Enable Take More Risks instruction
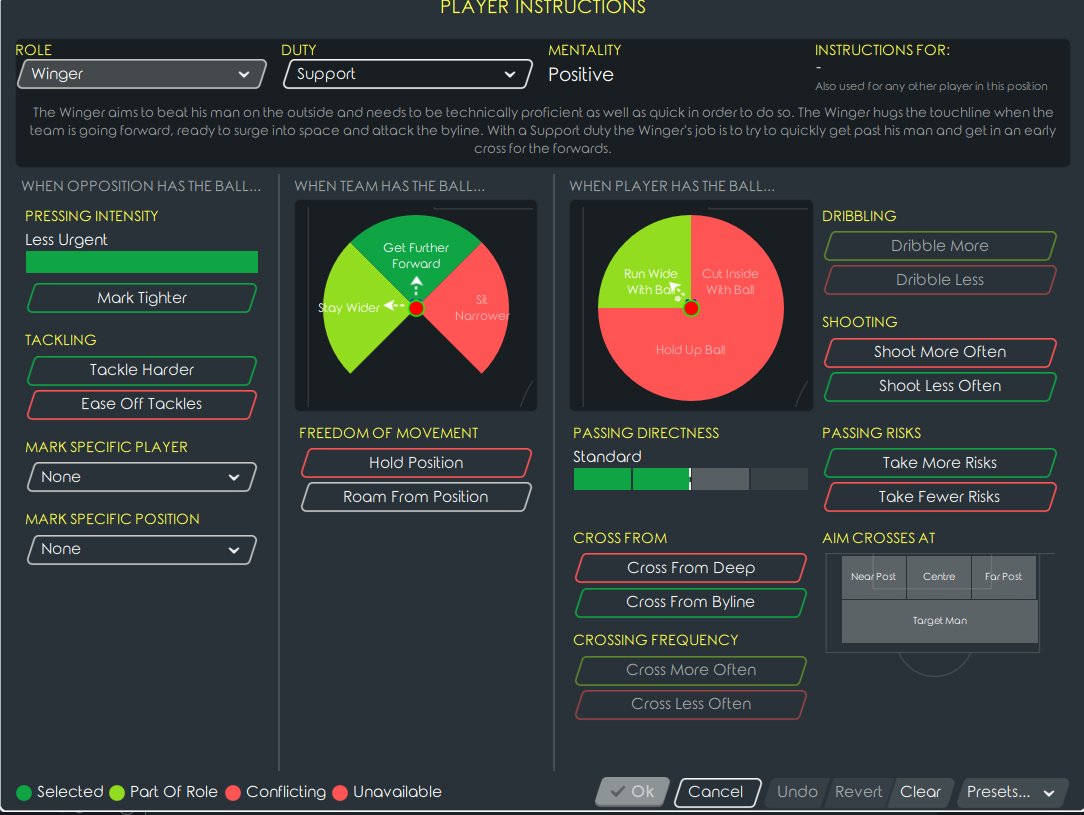This screenshot has height=815, width=1084. click(x=940, y=462)
